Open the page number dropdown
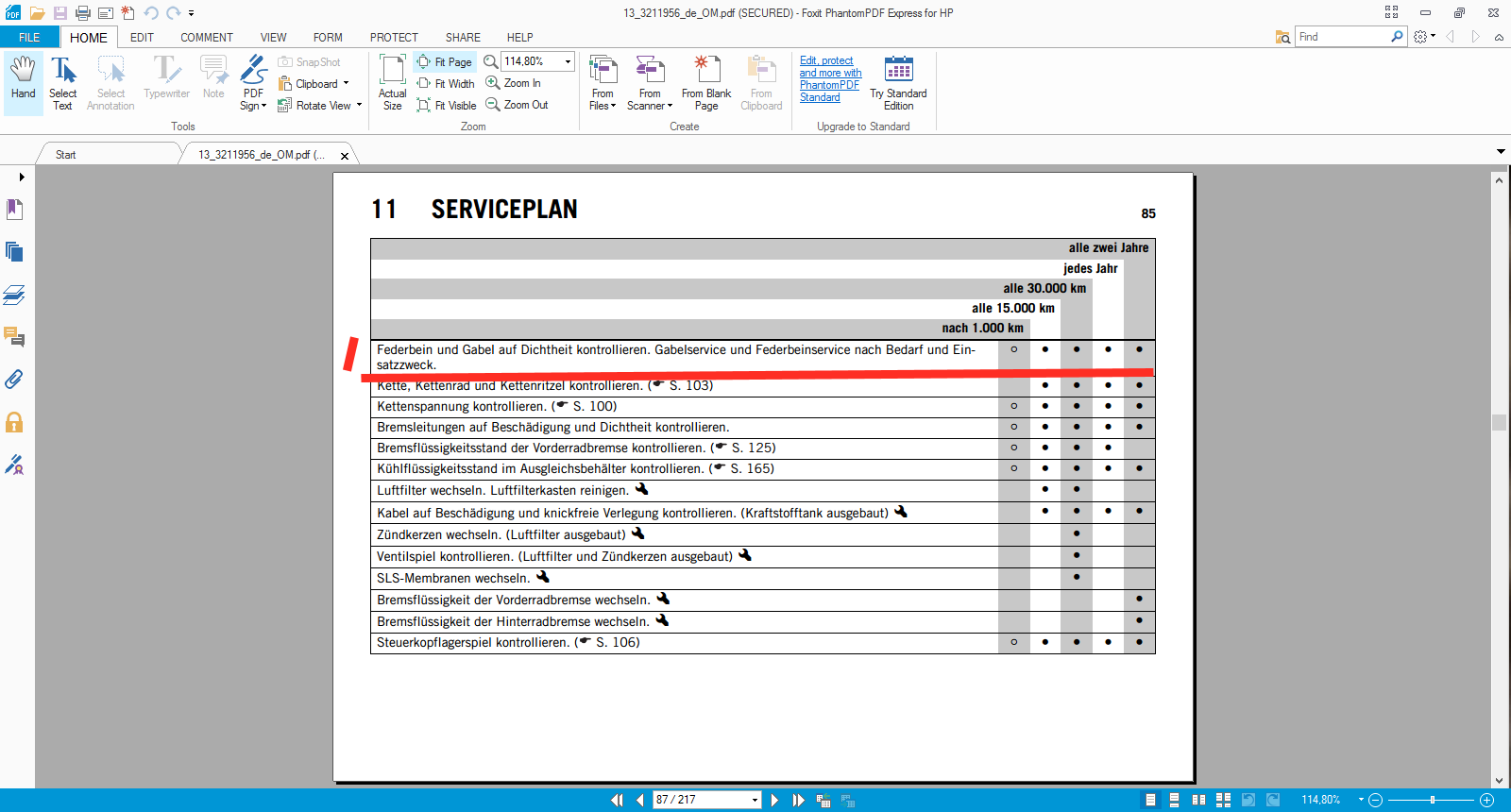Screen dimensions: 1511x812 click(x=755, y=801)
